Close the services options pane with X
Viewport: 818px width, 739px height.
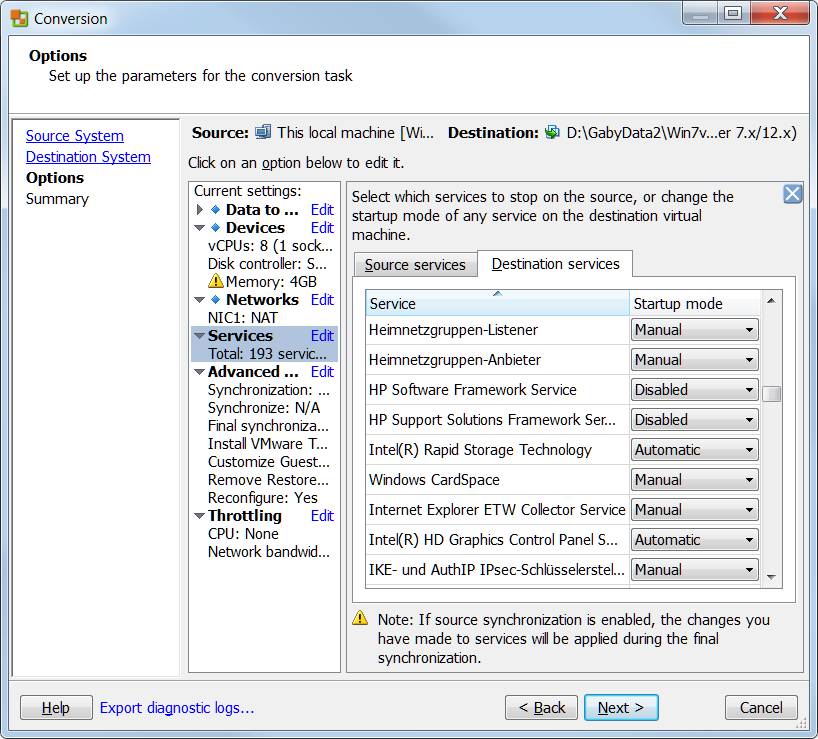tap(792, 194)
